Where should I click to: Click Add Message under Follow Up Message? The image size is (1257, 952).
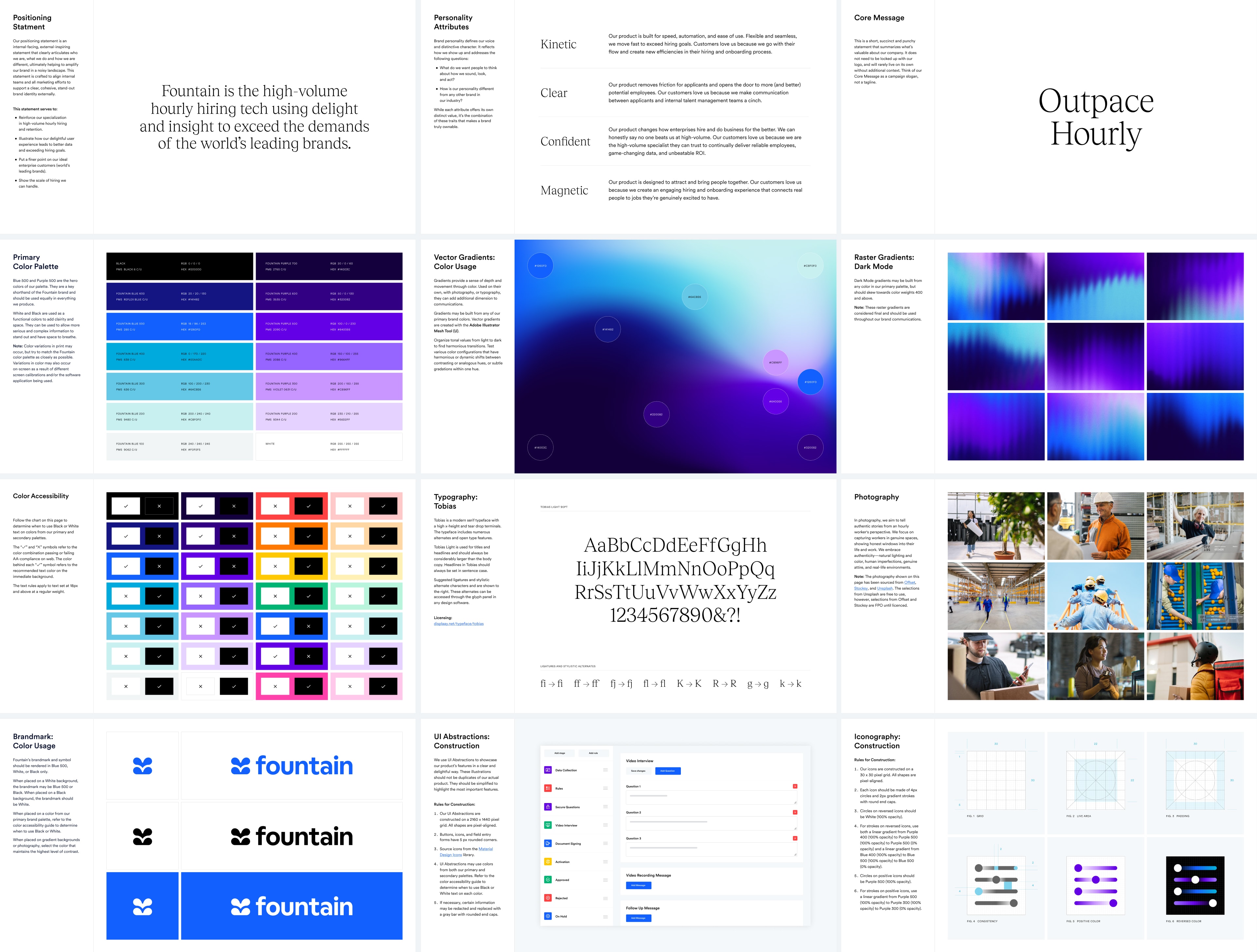tap(638, 918)
